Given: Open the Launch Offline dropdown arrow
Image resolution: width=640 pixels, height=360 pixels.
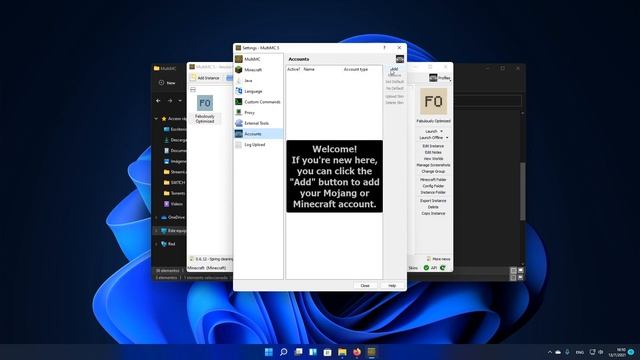Looking at the screenshot, I should click(447, 138).
